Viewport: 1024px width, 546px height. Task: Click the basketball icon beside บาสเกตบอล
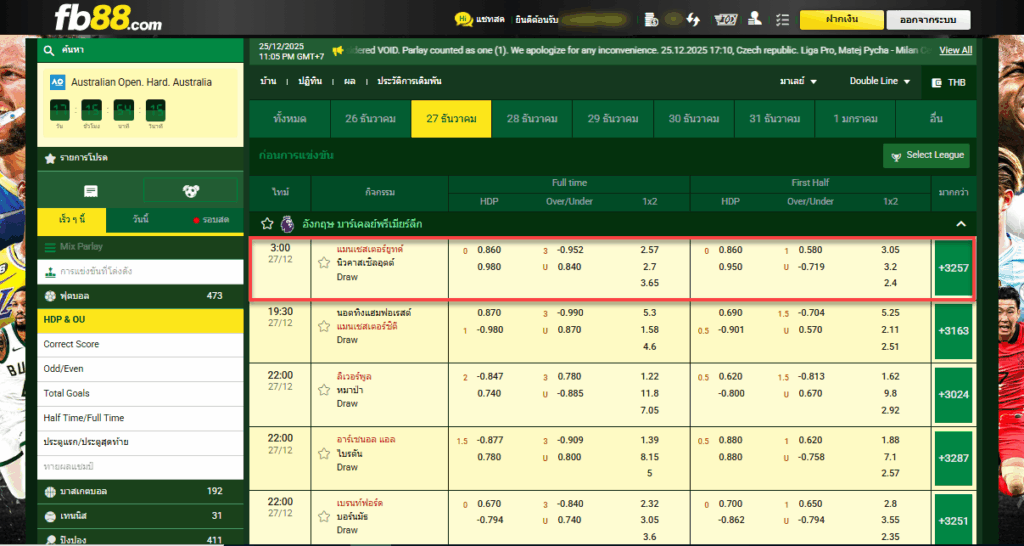point(50,491)
